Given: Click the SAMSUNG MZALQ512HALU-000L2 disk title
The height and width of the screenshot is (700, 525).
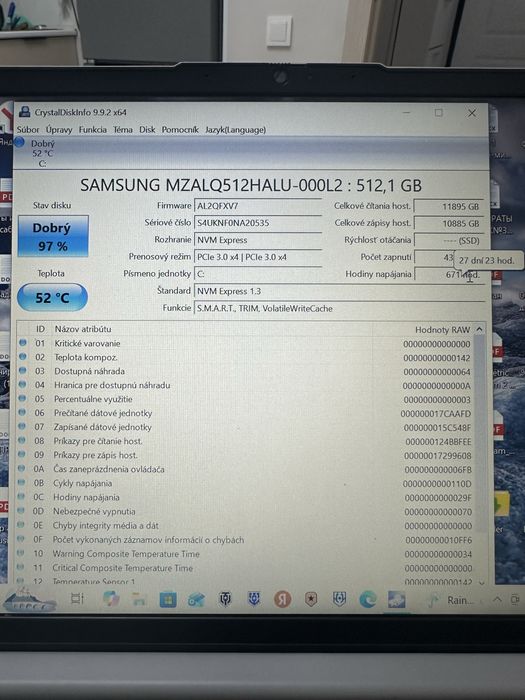Looking at the screenshot, I should pyautogui.click(x=251, y=185).
